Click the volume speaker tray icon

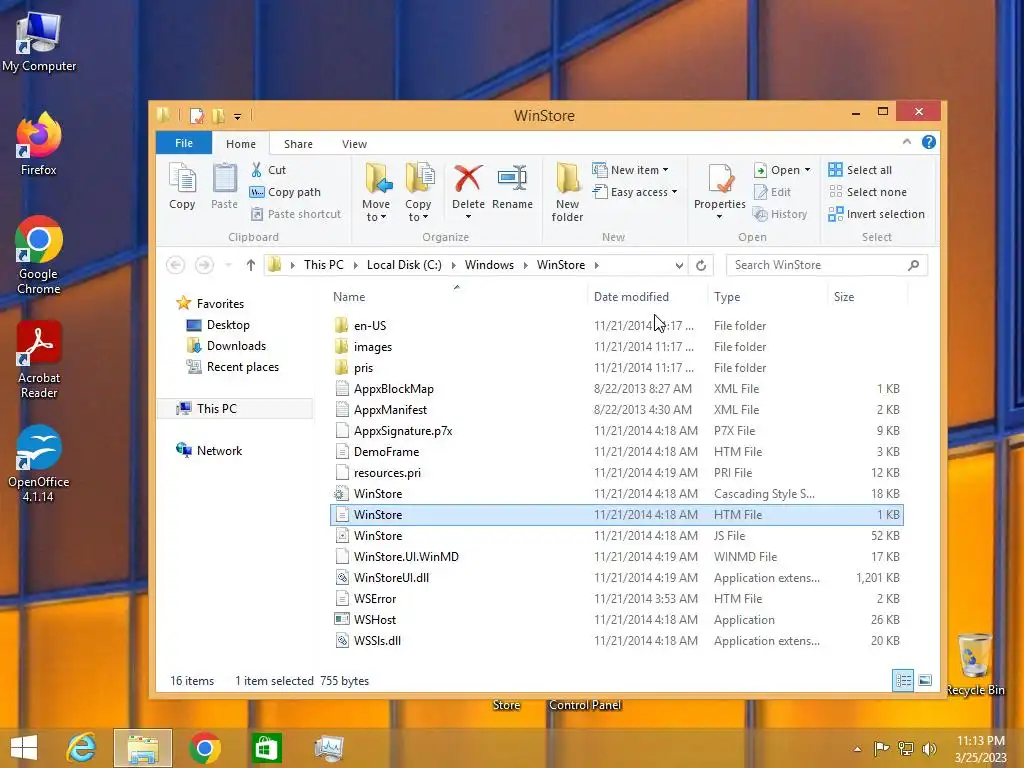(x=929, y=748)
